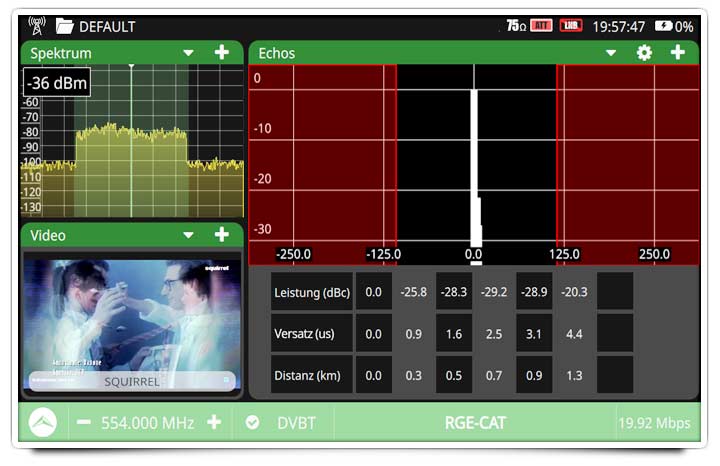This screenshot has width=720, height=466.
Task: Open the Video panel dropdown arrow
Action: coord(188,235)
